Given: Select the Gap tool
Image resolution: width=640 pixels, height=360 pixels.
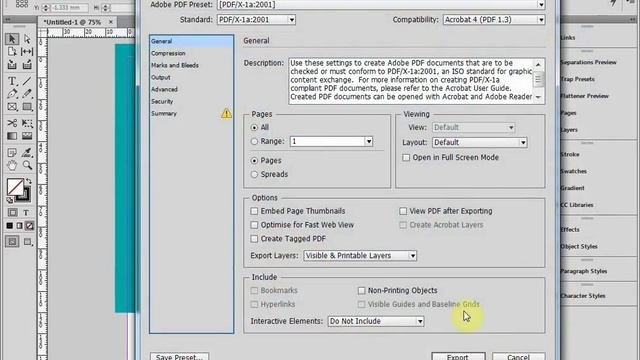Looking at the screenshot, I should (27, 52).
